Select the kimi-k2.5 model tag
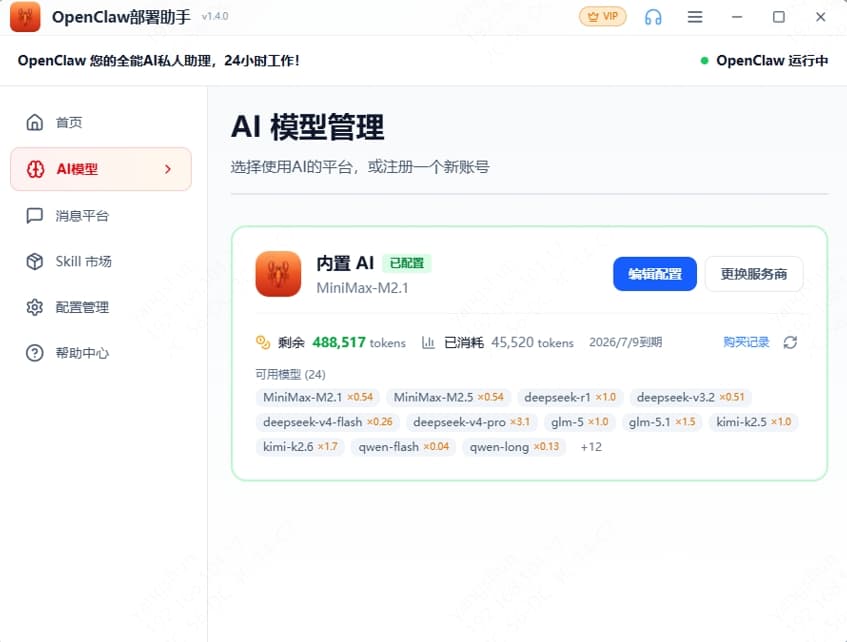This screenshot has width=847, height=642. pos(754,422)
